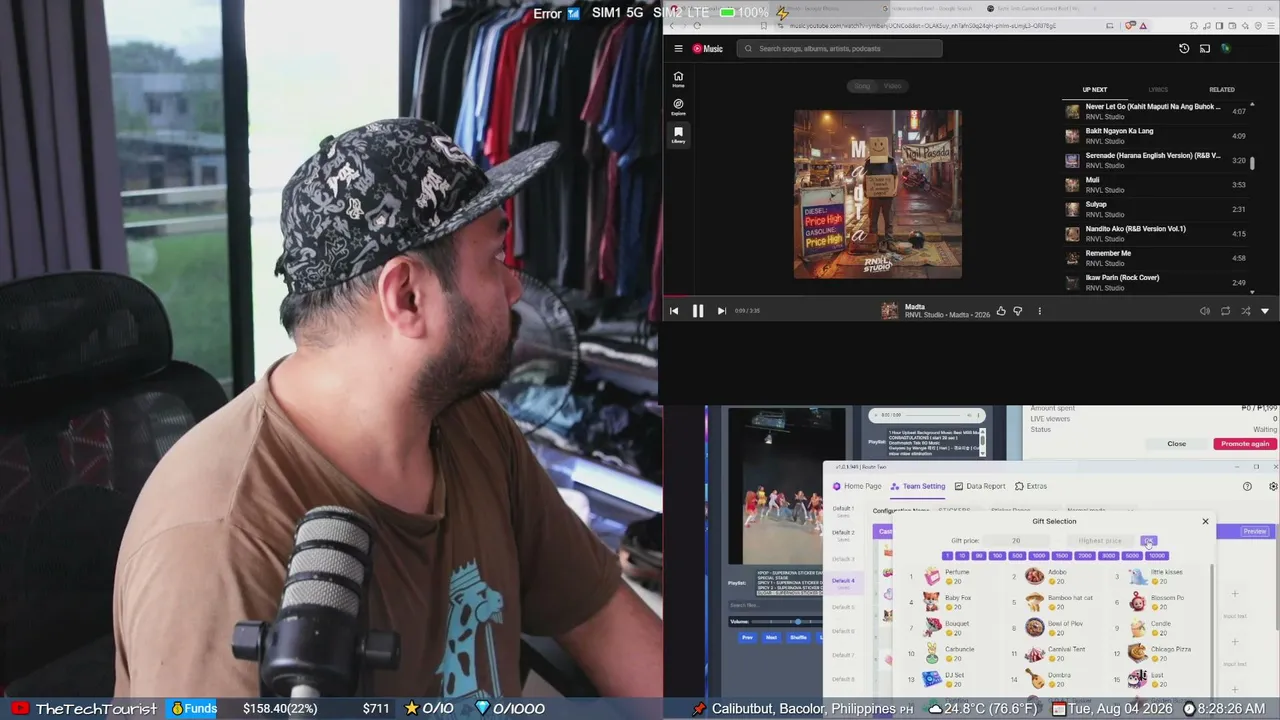1280x720 pixels.
Task: Open the YouTube Music account avatar
Action: click(x=1225, y=48)
